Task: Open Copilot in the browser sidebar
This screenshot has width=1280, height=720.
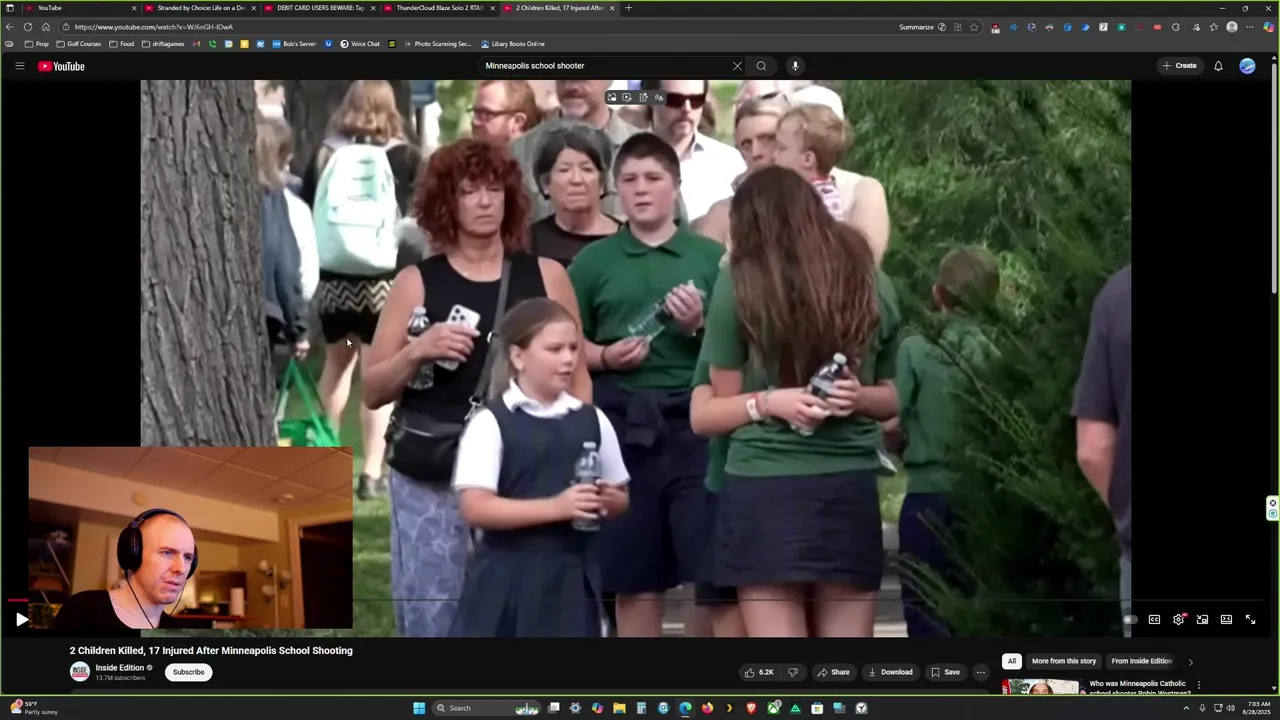Action: pyautogui.click(x=1269, y=27)
